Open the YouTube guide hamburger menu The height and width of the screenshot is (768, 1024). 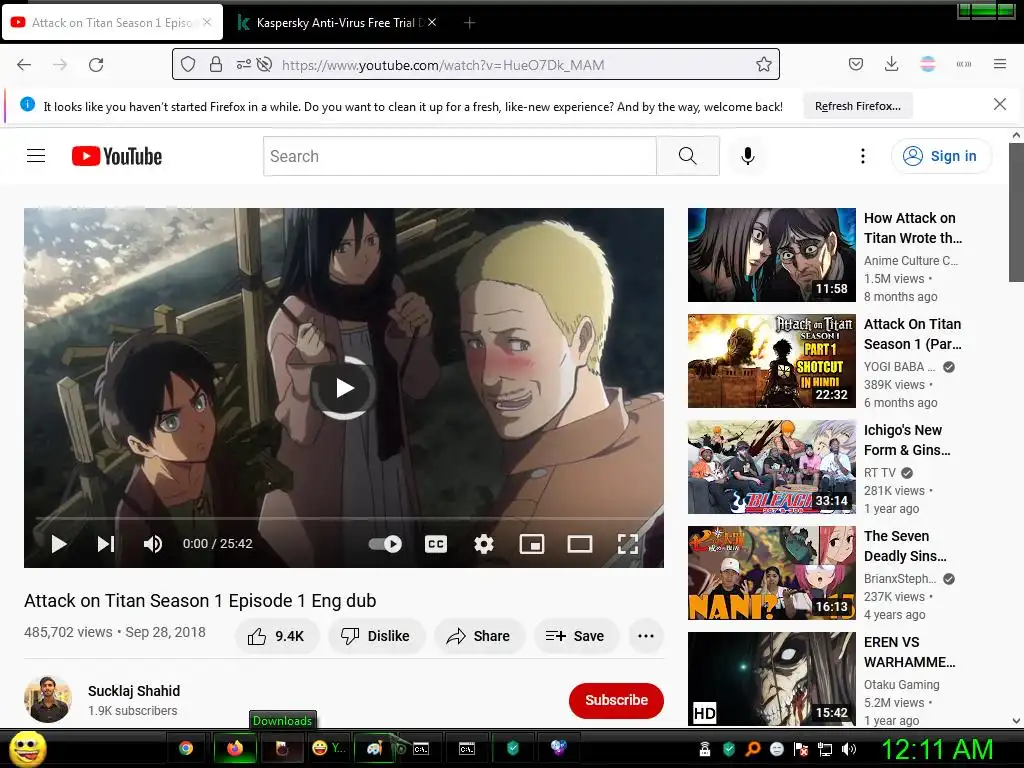click(x=36, y=155)
